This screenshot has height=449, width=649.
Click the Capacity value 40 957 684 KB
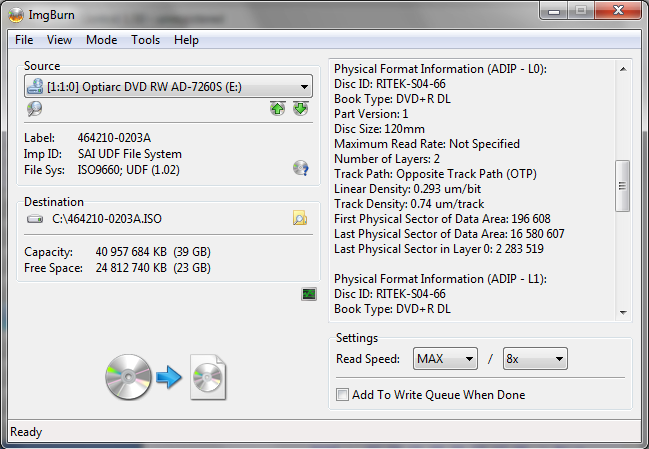[131, 252]
